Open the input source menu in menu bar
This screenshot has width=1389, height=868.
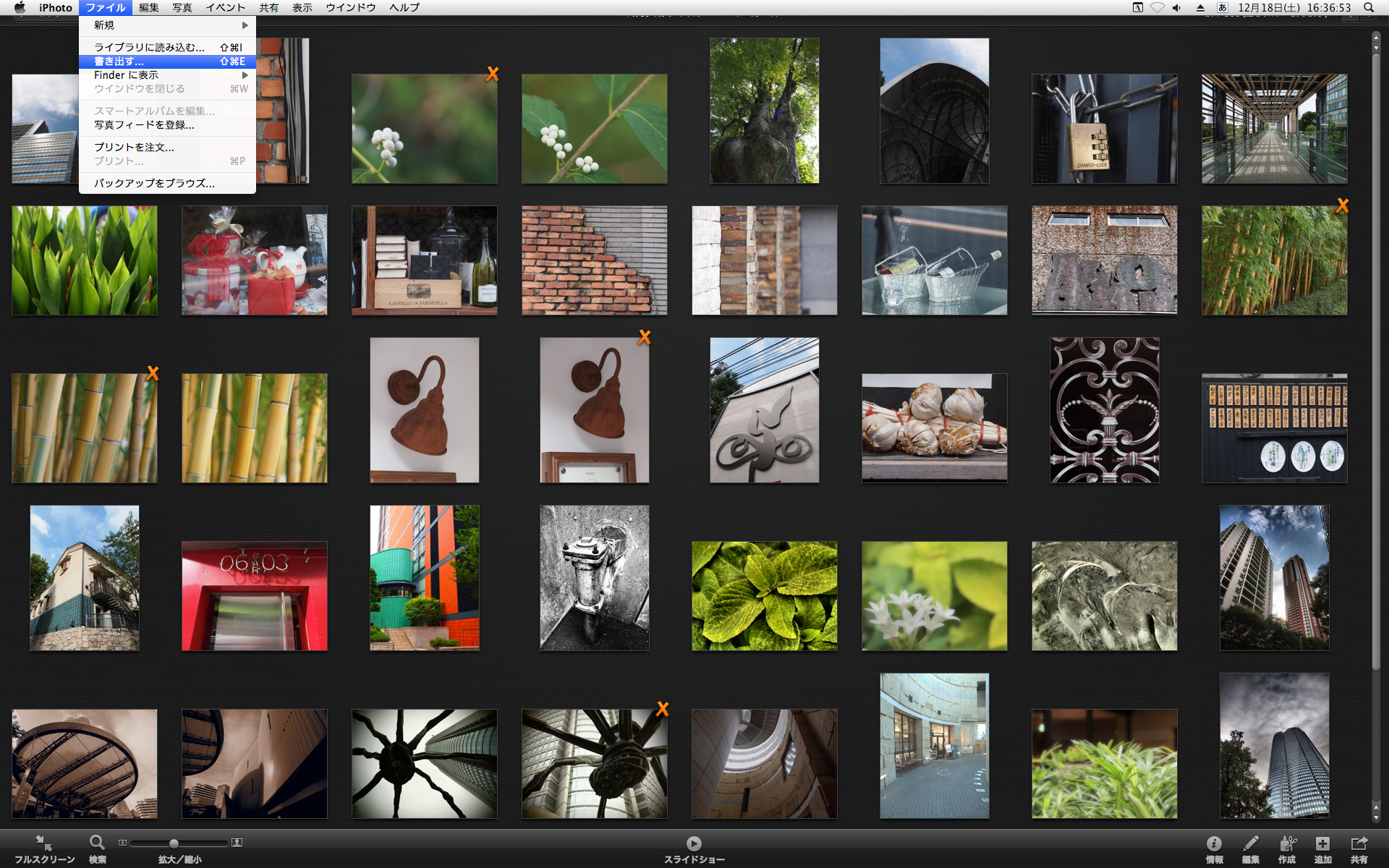tap(1222, 7)
